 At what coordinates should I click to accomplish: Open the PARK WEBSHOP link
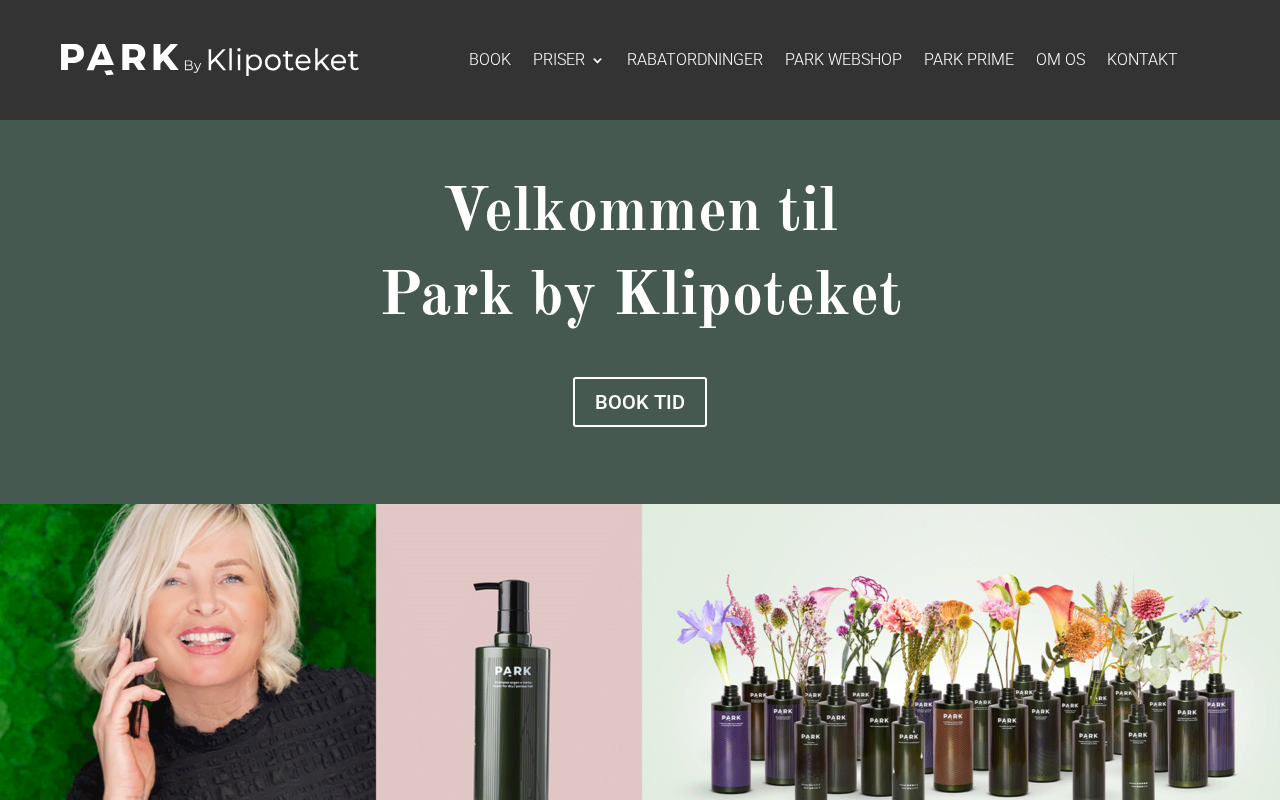click(843, 60)
